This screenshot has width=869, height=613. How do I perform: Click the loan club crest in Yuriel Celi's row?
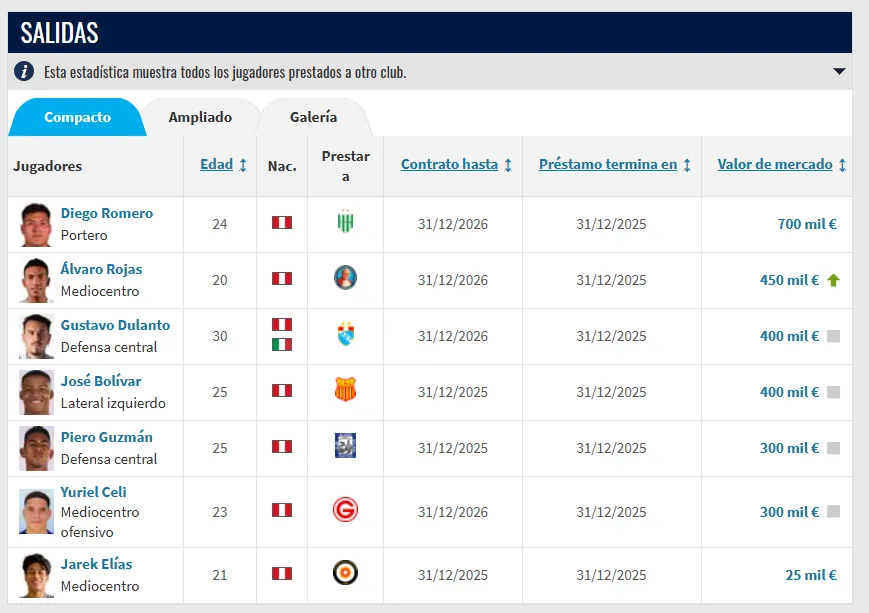(344, 512)
